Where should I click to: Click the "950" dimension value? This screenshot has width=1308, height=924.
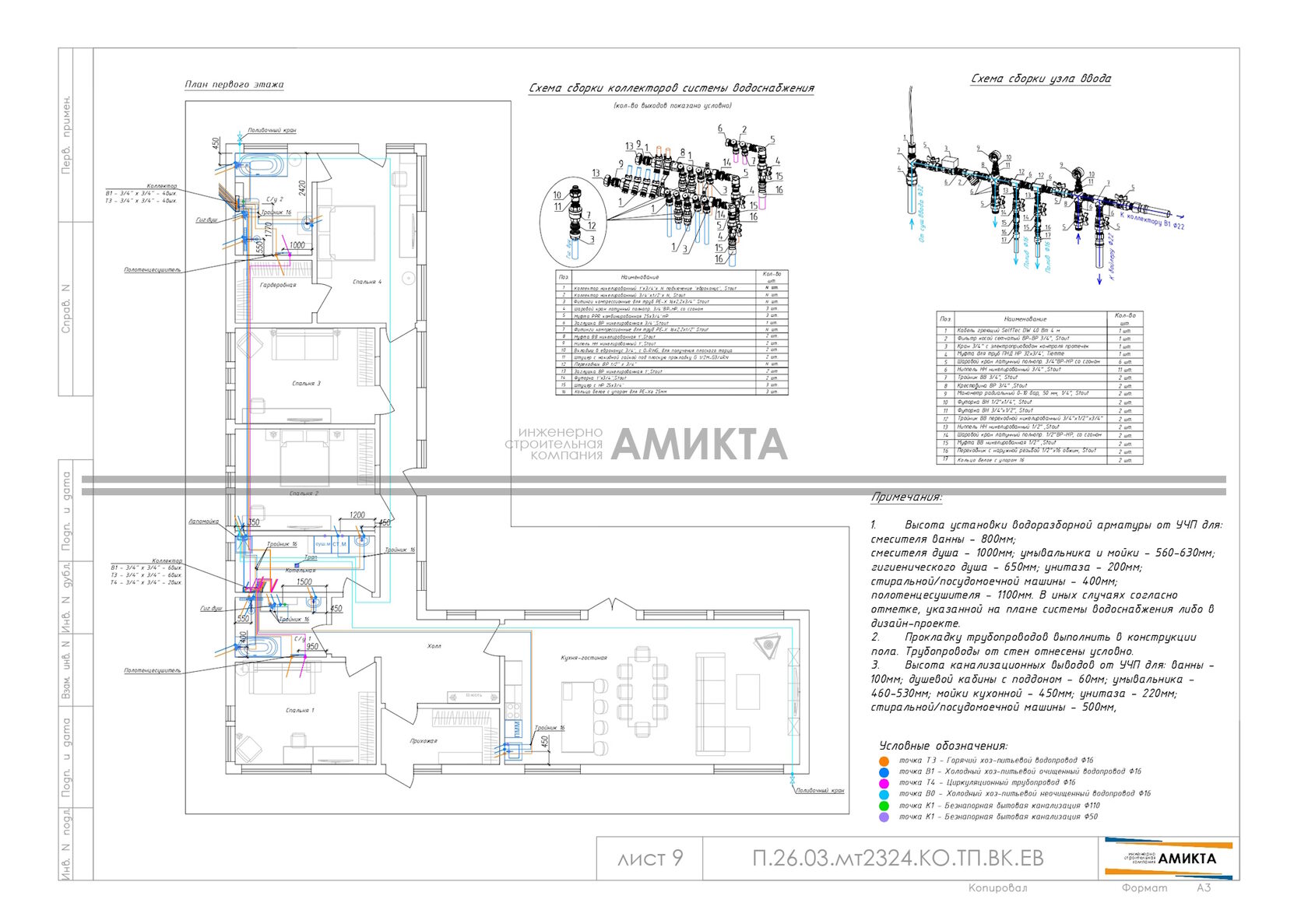click(312, 647)
